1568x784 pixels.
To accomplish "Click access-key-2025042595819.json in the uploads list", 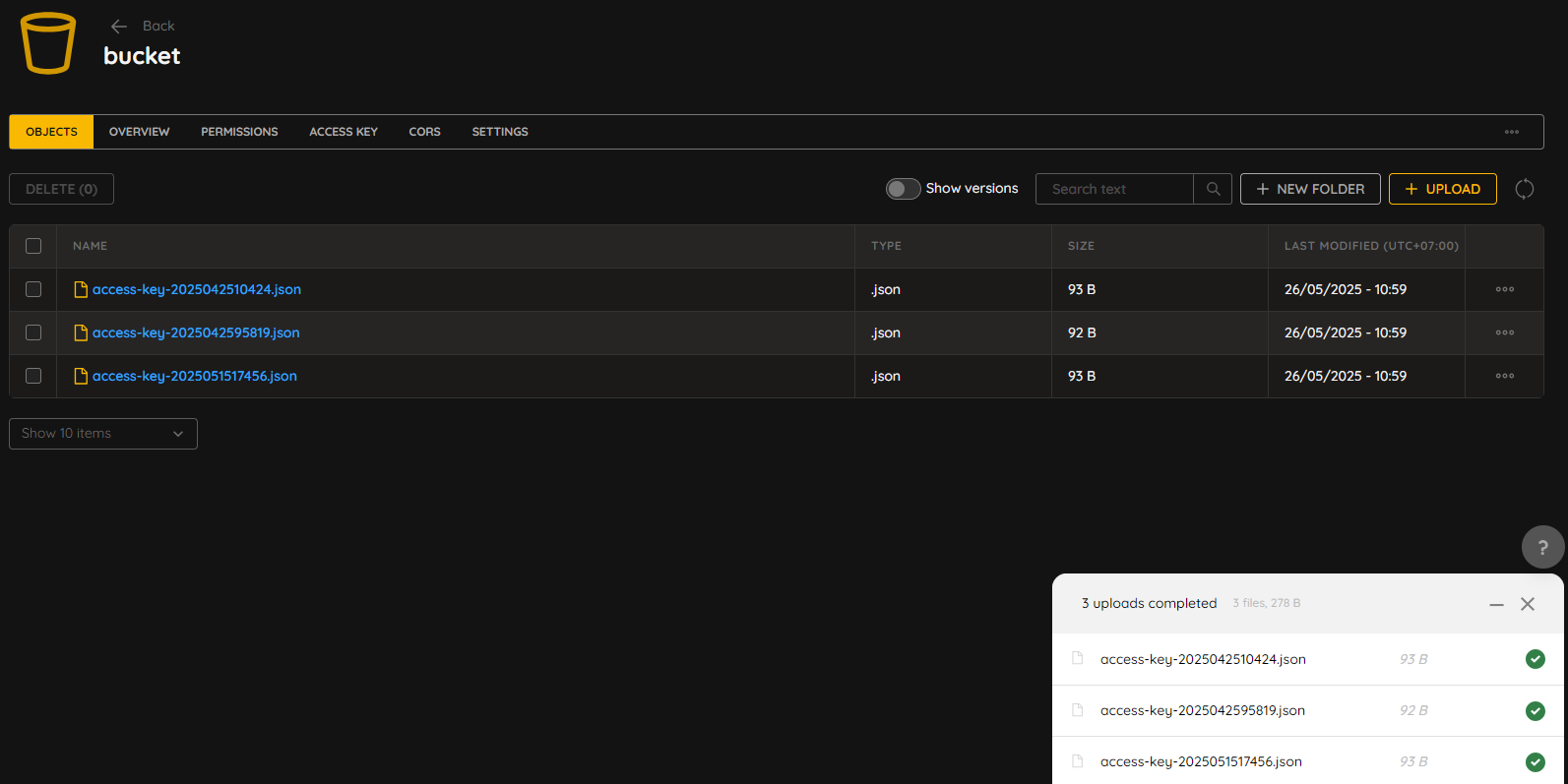I will tap(1203, 710).
